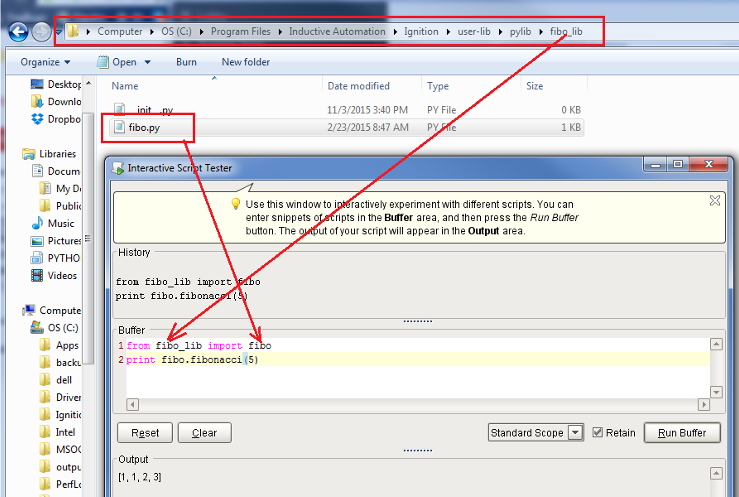Click line 2 of the Buffer code editor
This screenshot has height=497, width=739.
pyautogui.click(x=418, y=360)
